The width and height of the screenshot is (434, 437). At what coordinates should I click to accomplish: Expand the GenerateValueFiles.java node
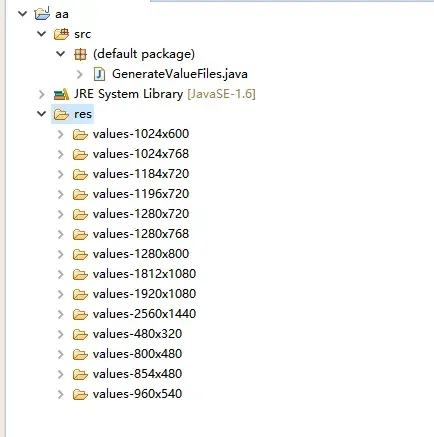tap(80, 74)
